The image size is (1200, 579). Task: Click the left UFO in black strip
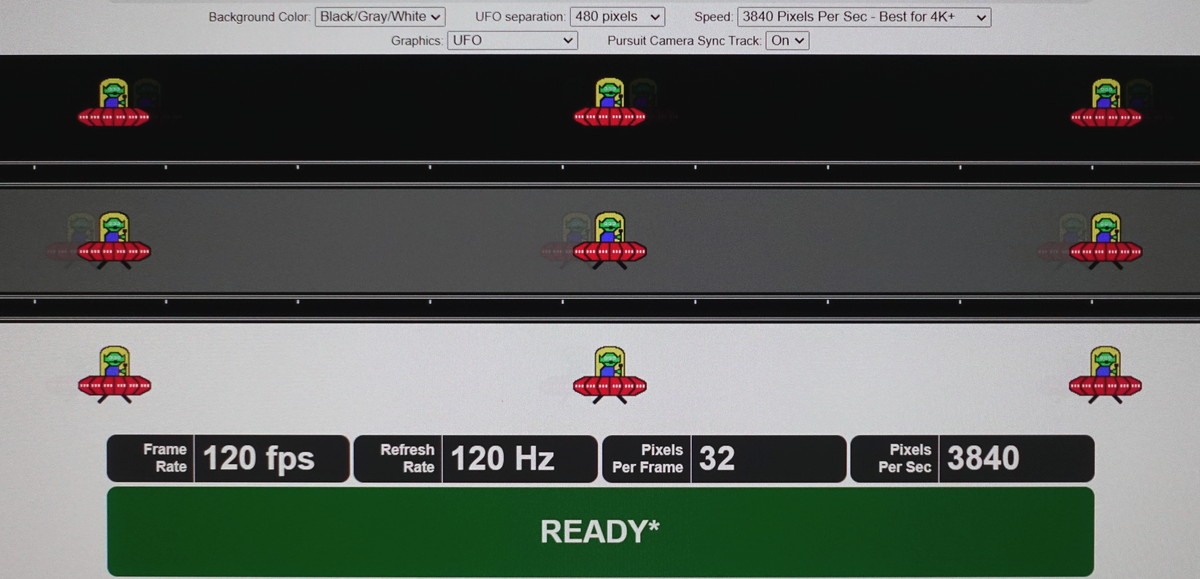tap(114, 103)
